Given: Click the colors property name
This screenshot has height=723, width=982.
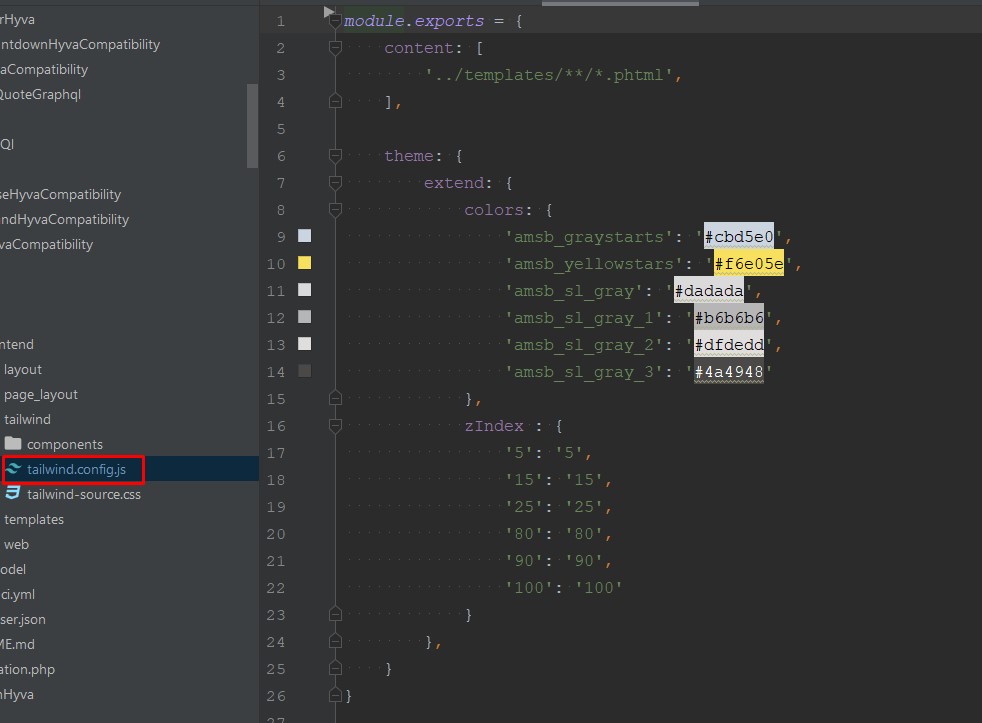Looking at the screenshot, I should [x=494, y=210].
